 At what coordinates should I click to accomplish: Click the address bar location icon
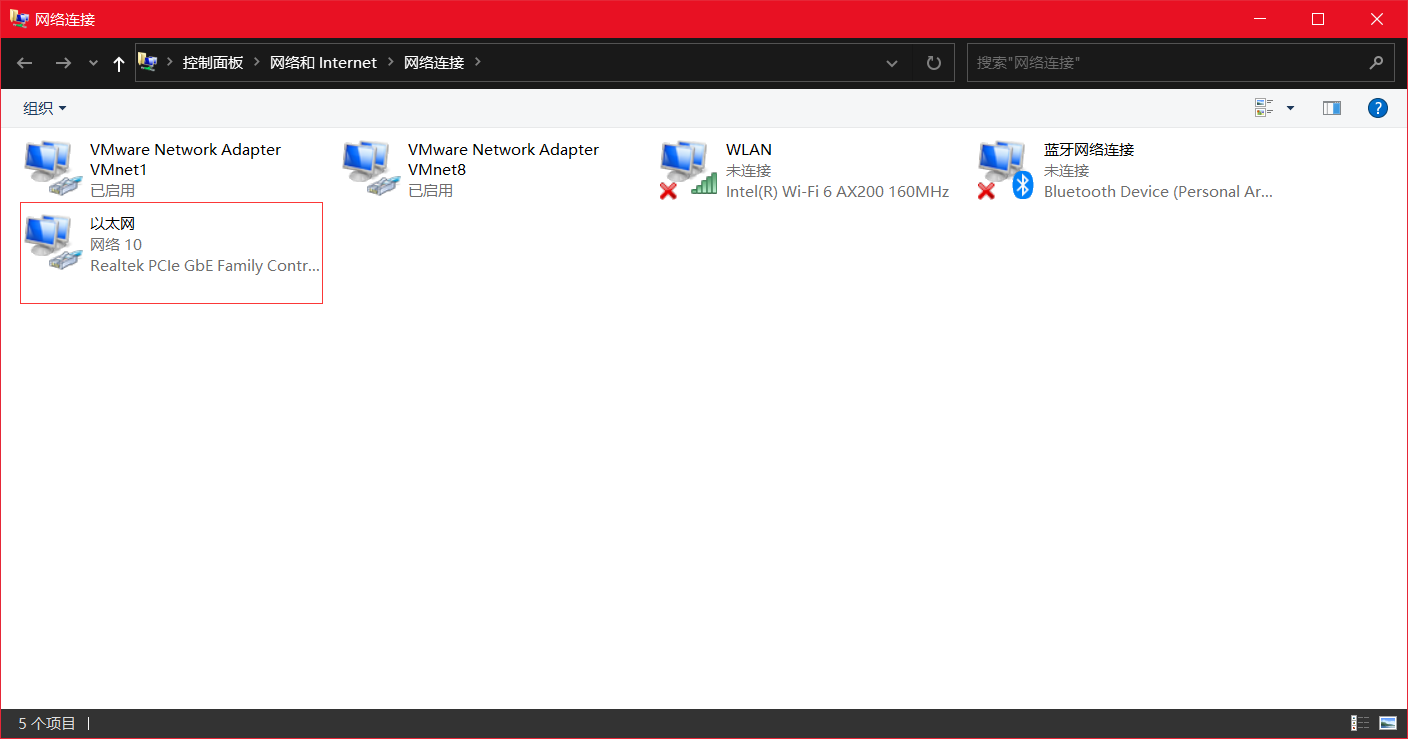click(x=148, y=62)
